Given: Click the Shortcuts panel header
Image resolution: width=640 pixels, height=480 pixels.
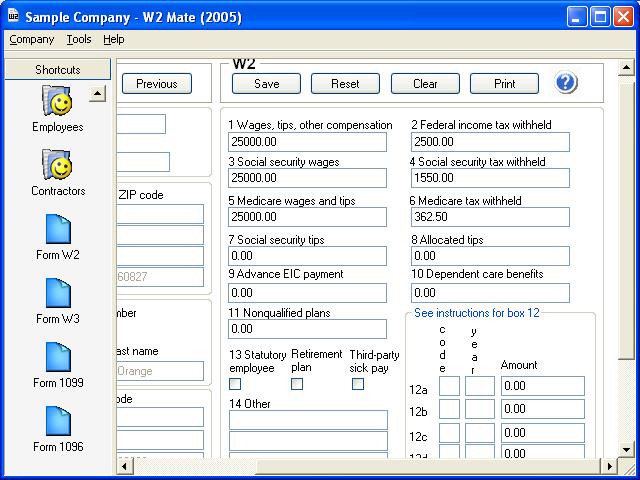Looking at the screenshot, I should point(58,69).
